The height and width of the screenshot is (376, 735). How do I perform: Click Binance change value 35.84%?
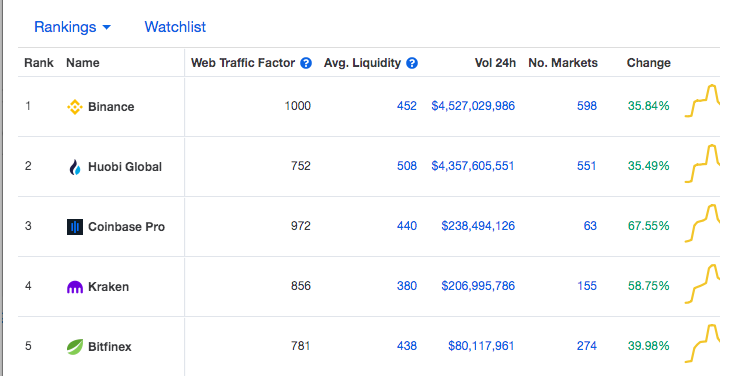pos(649,106)
